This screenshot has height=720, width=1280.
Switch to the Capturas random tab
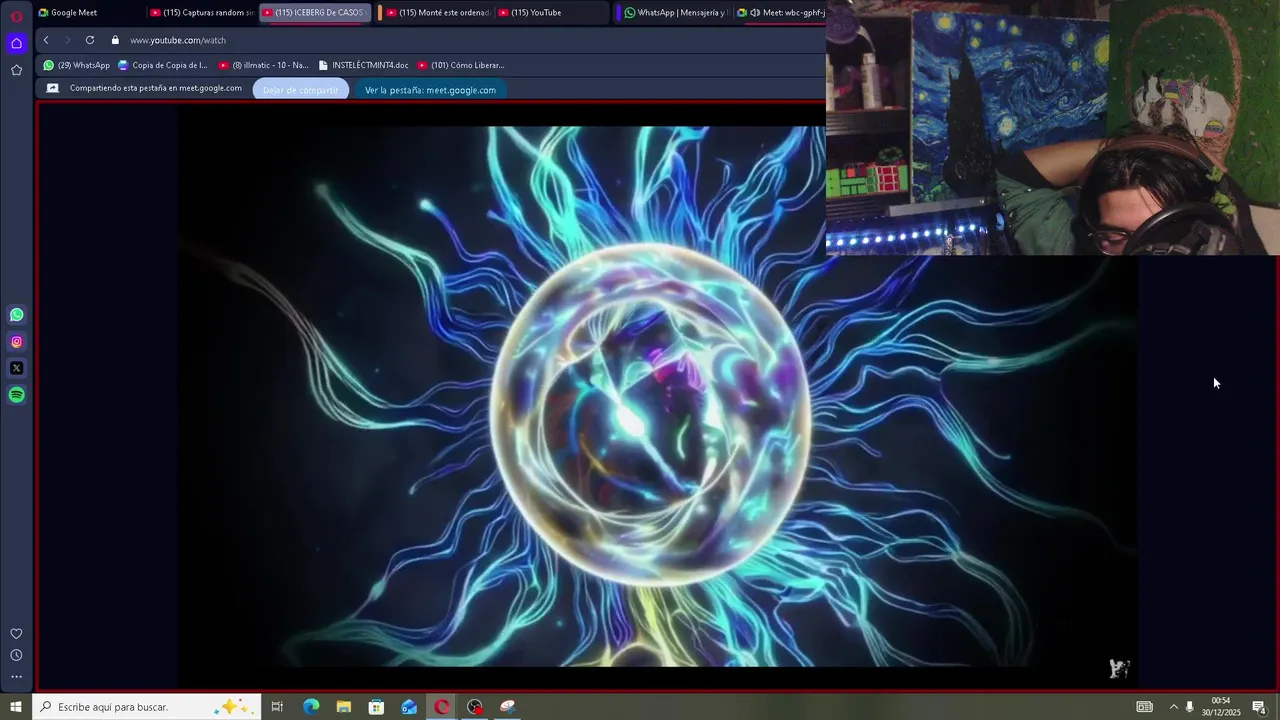(x=201, y=13)
